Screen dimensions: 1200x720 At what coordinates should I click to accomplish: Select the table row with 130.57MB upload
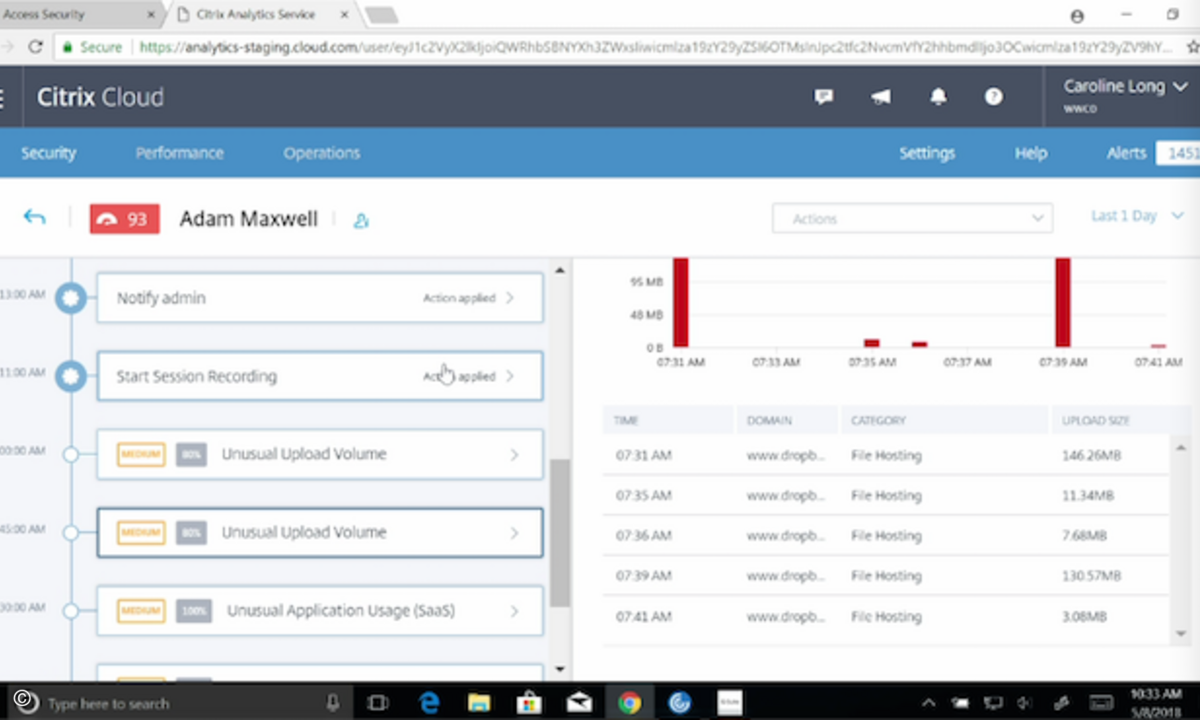[885, 576]
